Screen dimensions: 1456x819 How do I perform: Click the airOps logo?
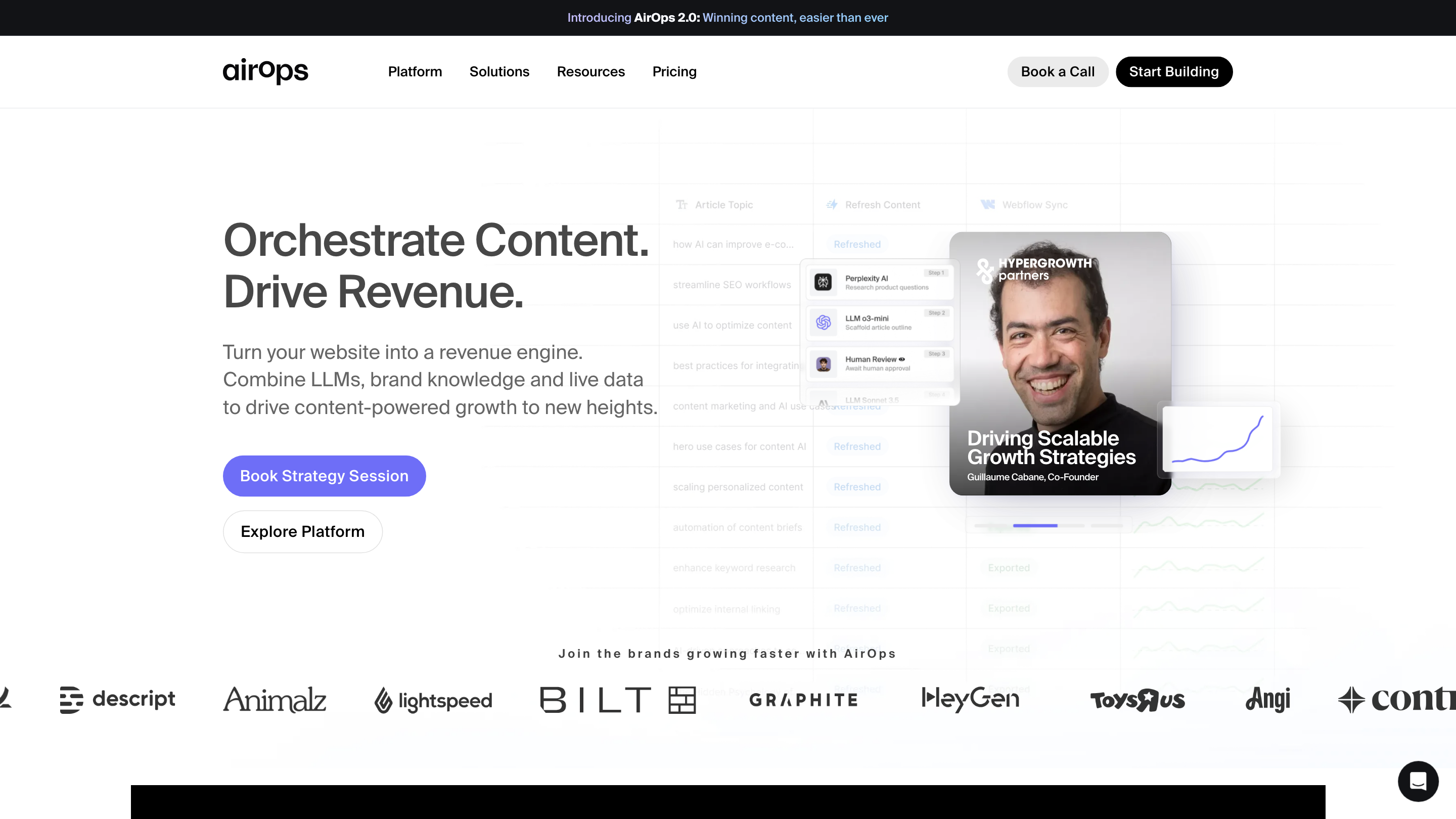pyautogui.click(x=265, y=71)
